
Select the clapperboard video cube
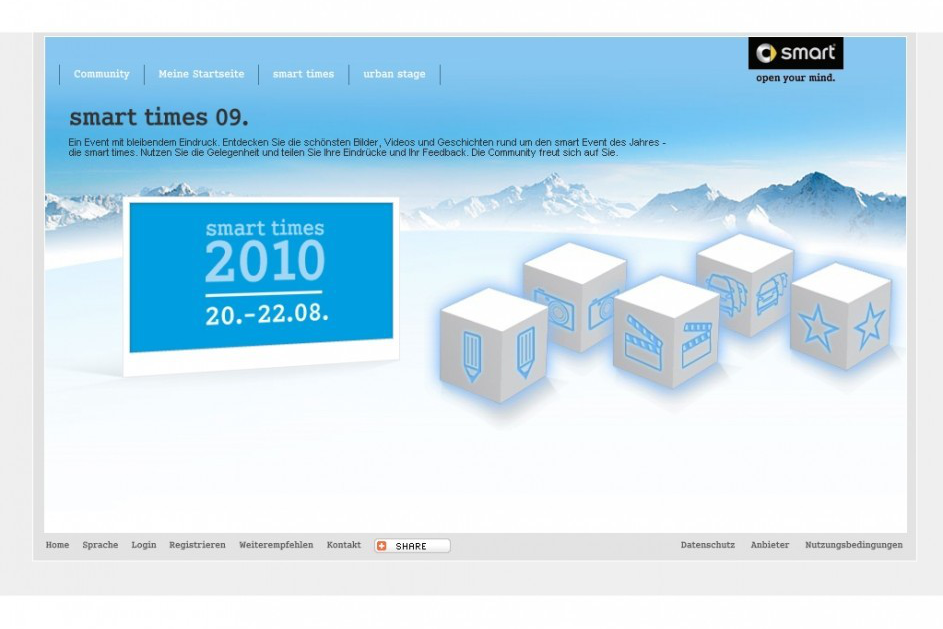[666, 332]
